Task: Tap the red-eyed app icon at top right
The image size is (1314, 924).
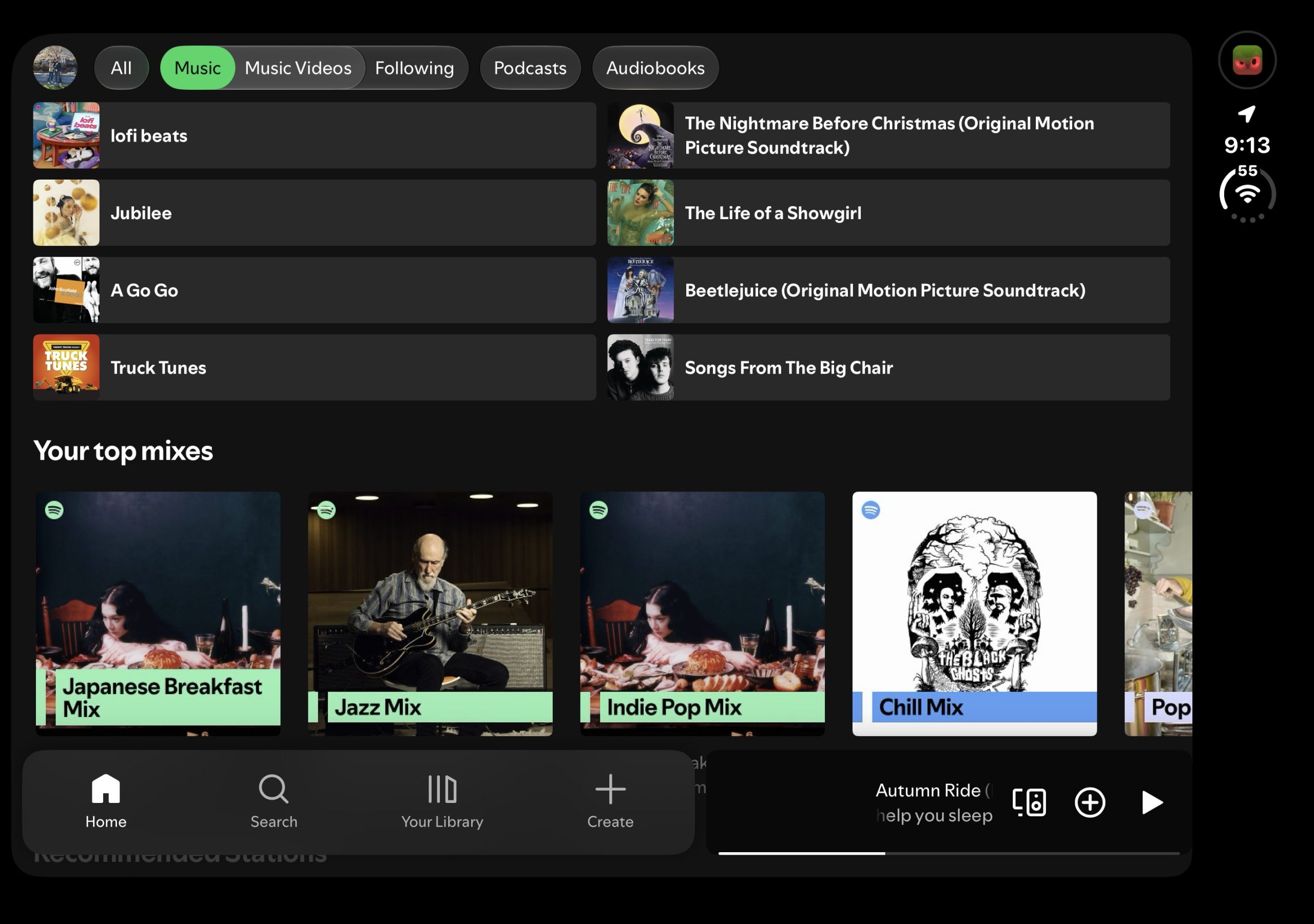Action: click(1247, 60)
